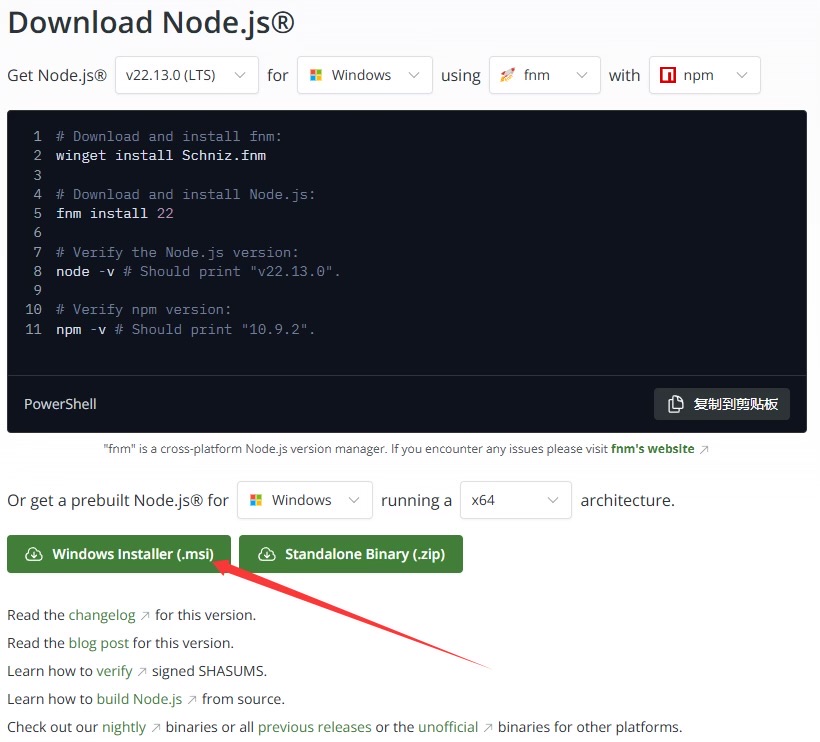Screen dimensions: 820x742
Task: Click the '# Download and install Node.js:' comment
Action: (x=186, y=195)
